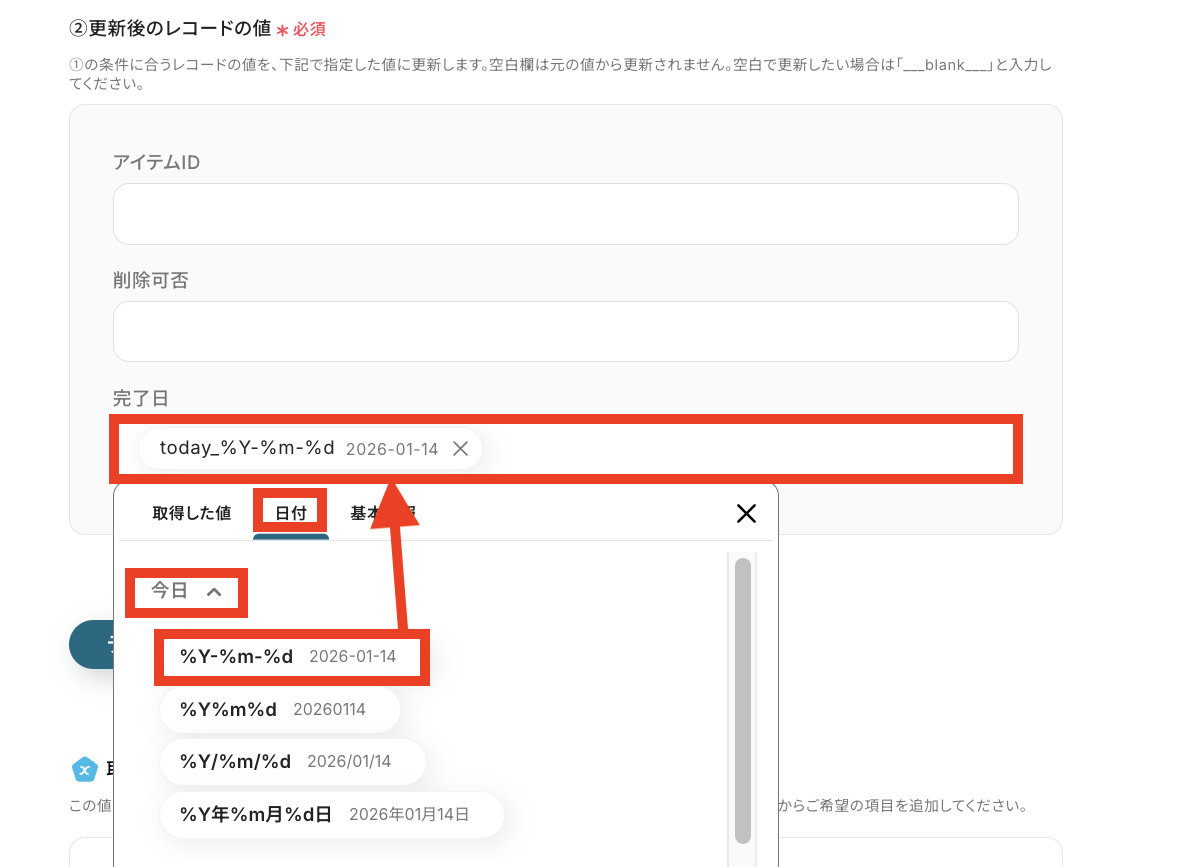
Task: Remove the today_%Y-%m-%d tag with its X
Action: point(461,449)
